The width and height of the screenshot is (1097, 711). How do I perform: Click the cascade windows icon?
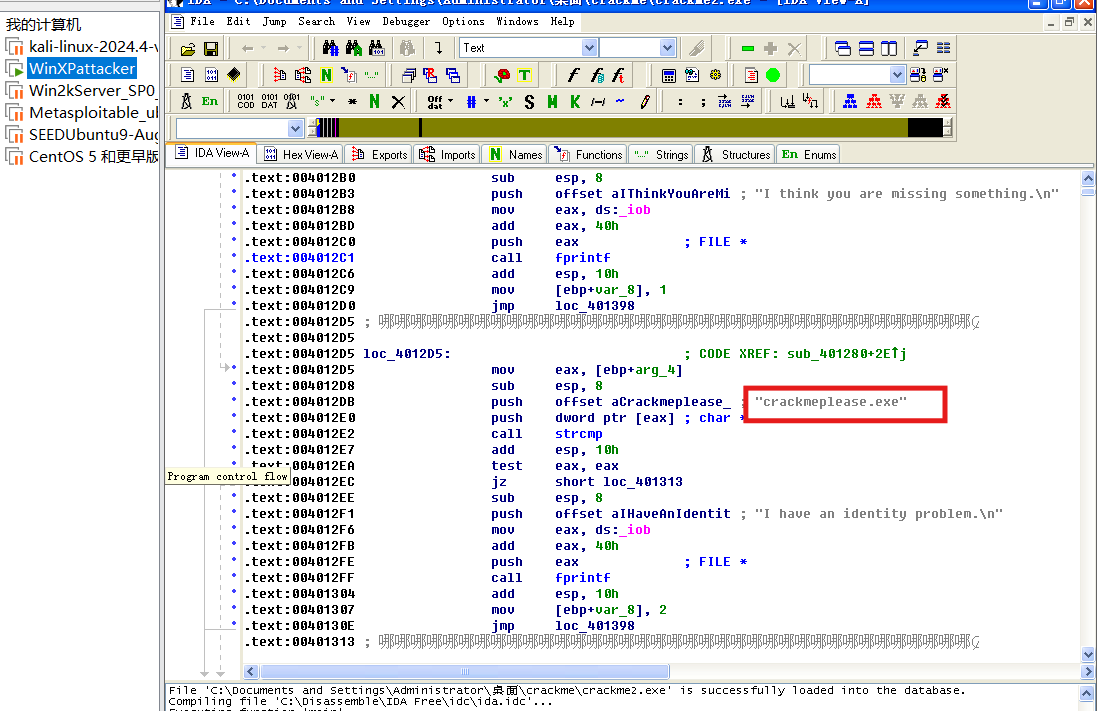(843, 48)
